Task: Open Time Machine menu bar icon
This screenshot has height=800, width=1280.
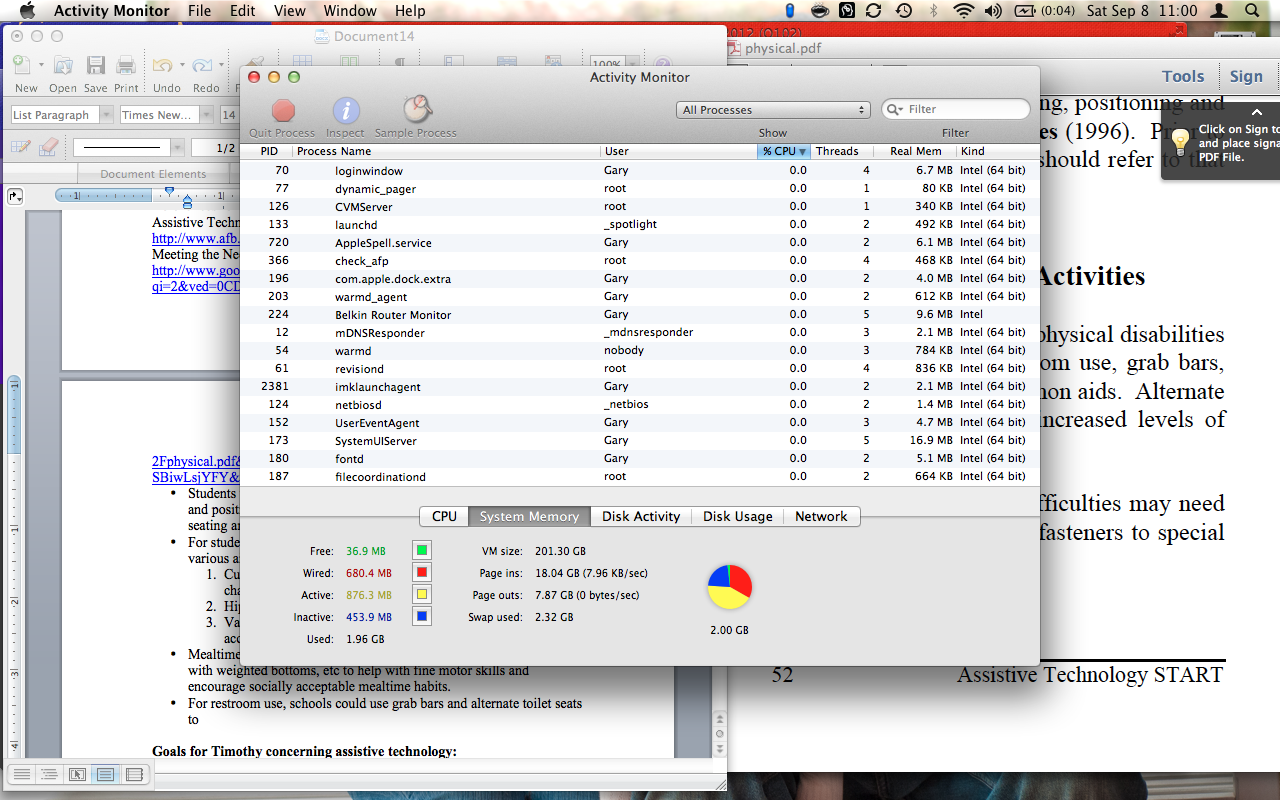Action: point(903,11)
